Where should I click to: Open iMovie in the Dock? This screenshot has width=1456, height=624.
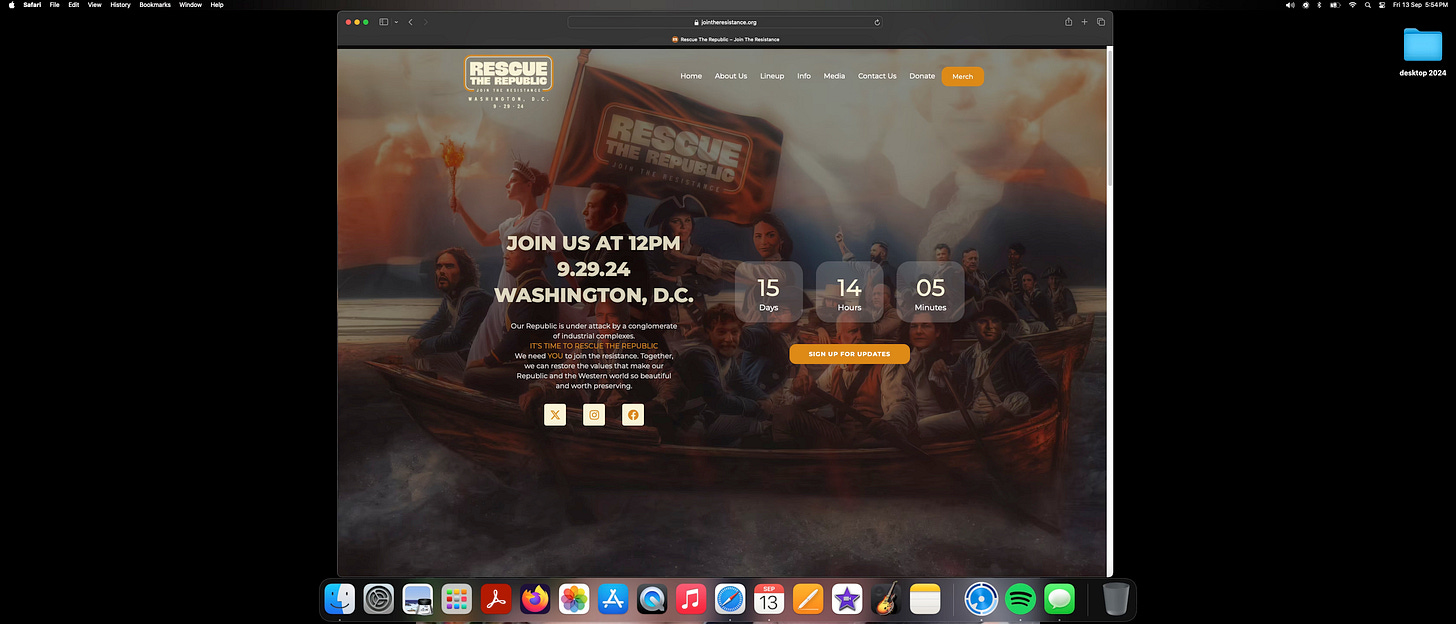[847, 599]
